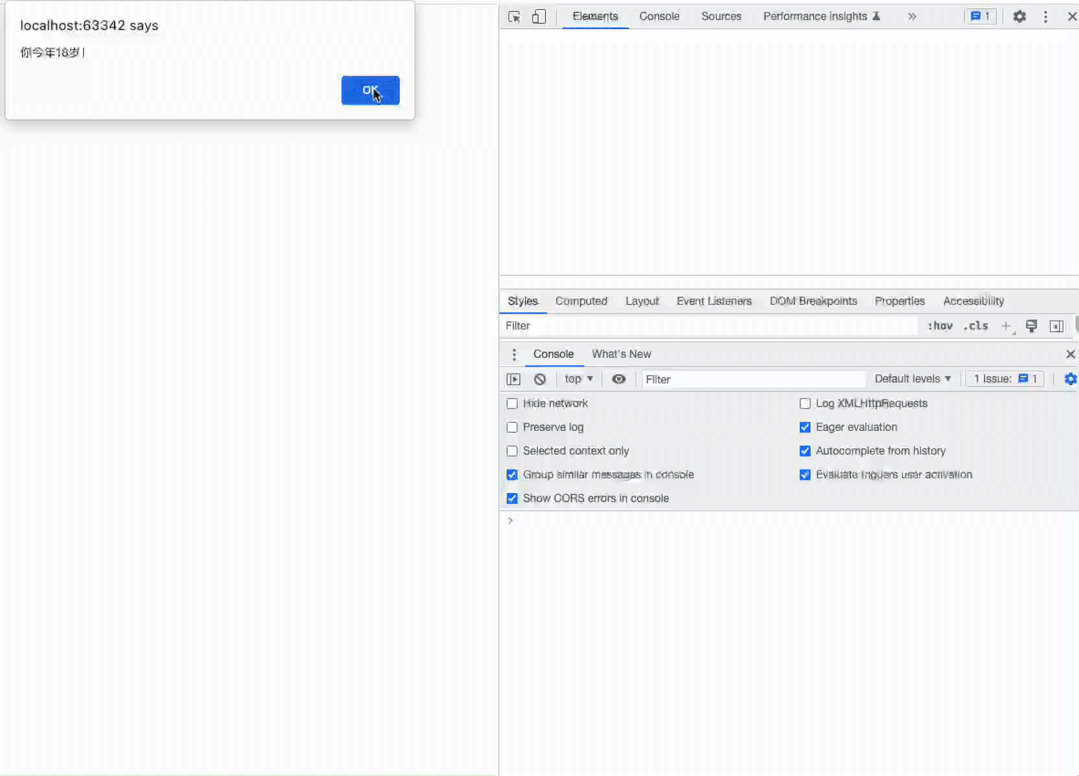This screenshot has height=776, width=1079.
Task: Toggle the device toolbar icon
Action: (x=537, y=16)
